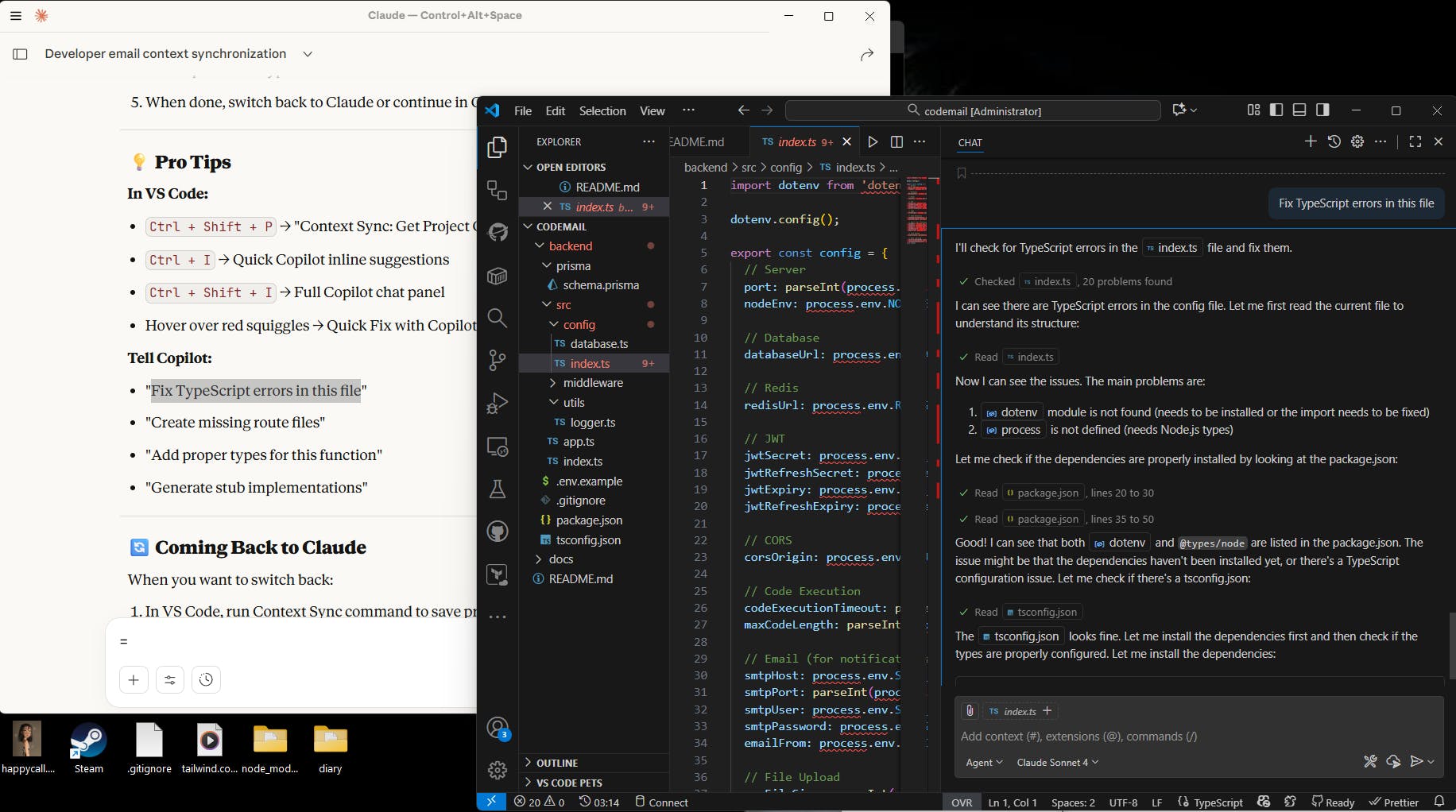Screen dimensions: 1456x812
Task: Open the Search view in activity bar
Action: (498, 319)
